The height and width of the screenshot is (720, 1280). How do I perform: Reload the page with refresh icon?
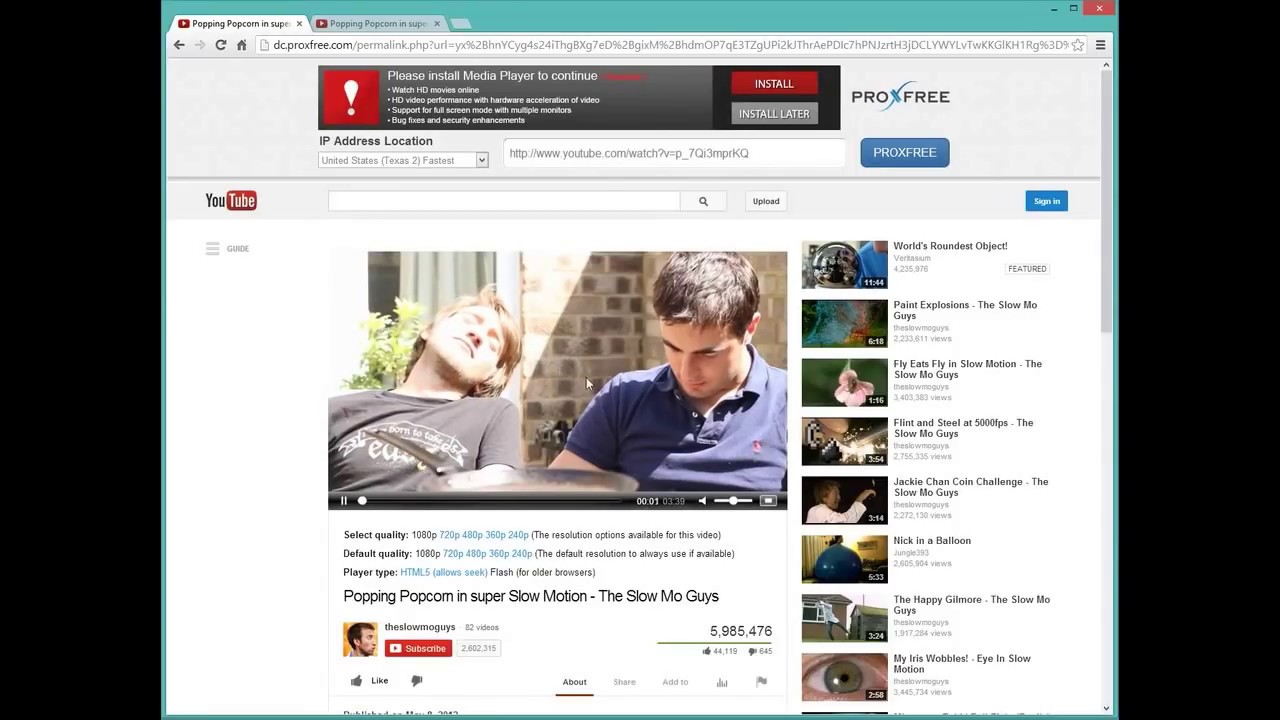[221, 45]
